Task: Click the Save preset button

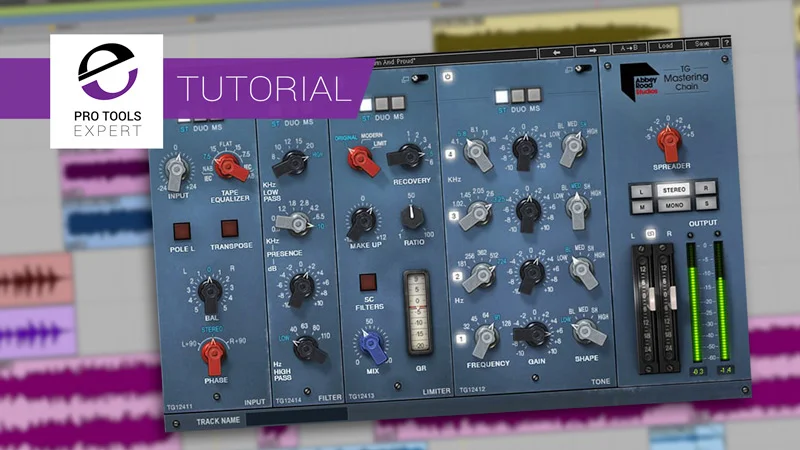Action: pyautogui.click(x=702, y=44)
